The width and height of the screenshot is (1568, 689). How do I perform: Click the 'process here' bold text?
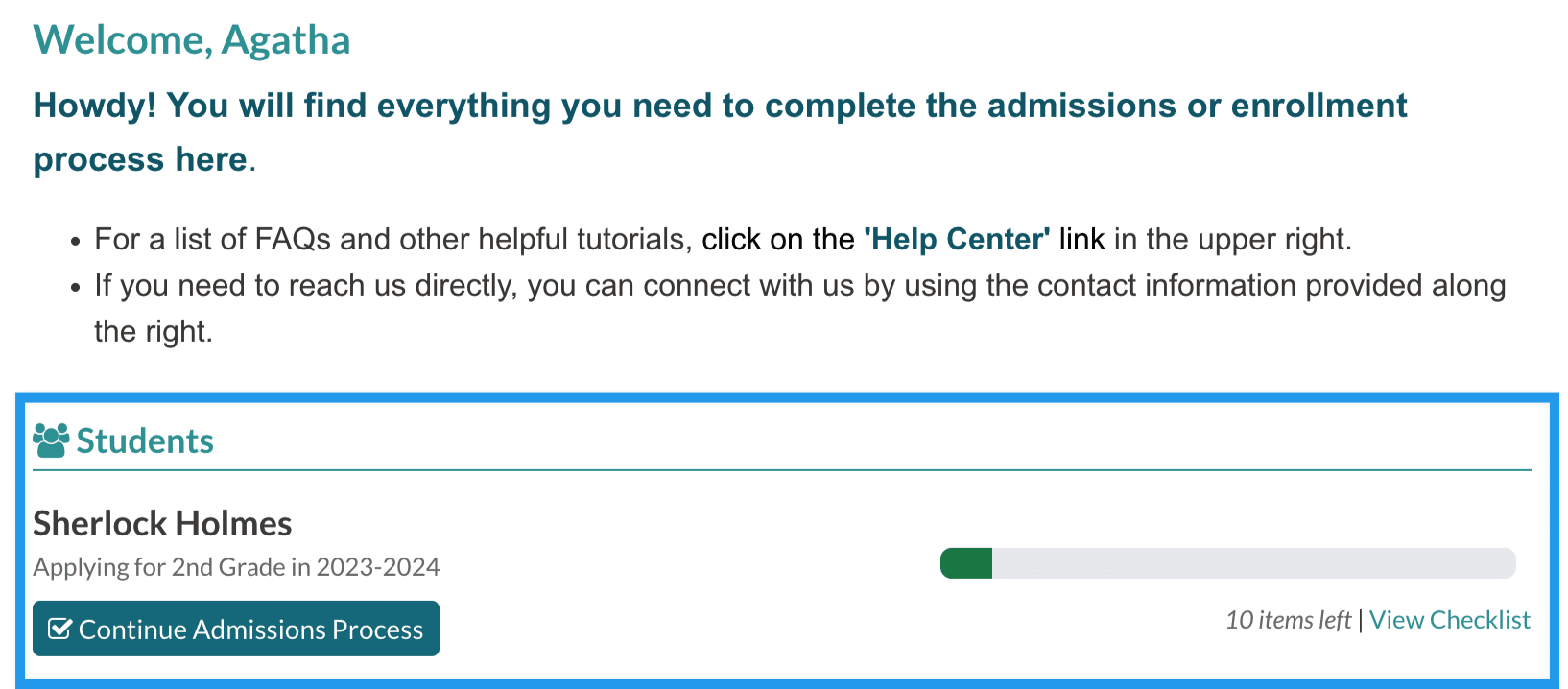point(140,159)
